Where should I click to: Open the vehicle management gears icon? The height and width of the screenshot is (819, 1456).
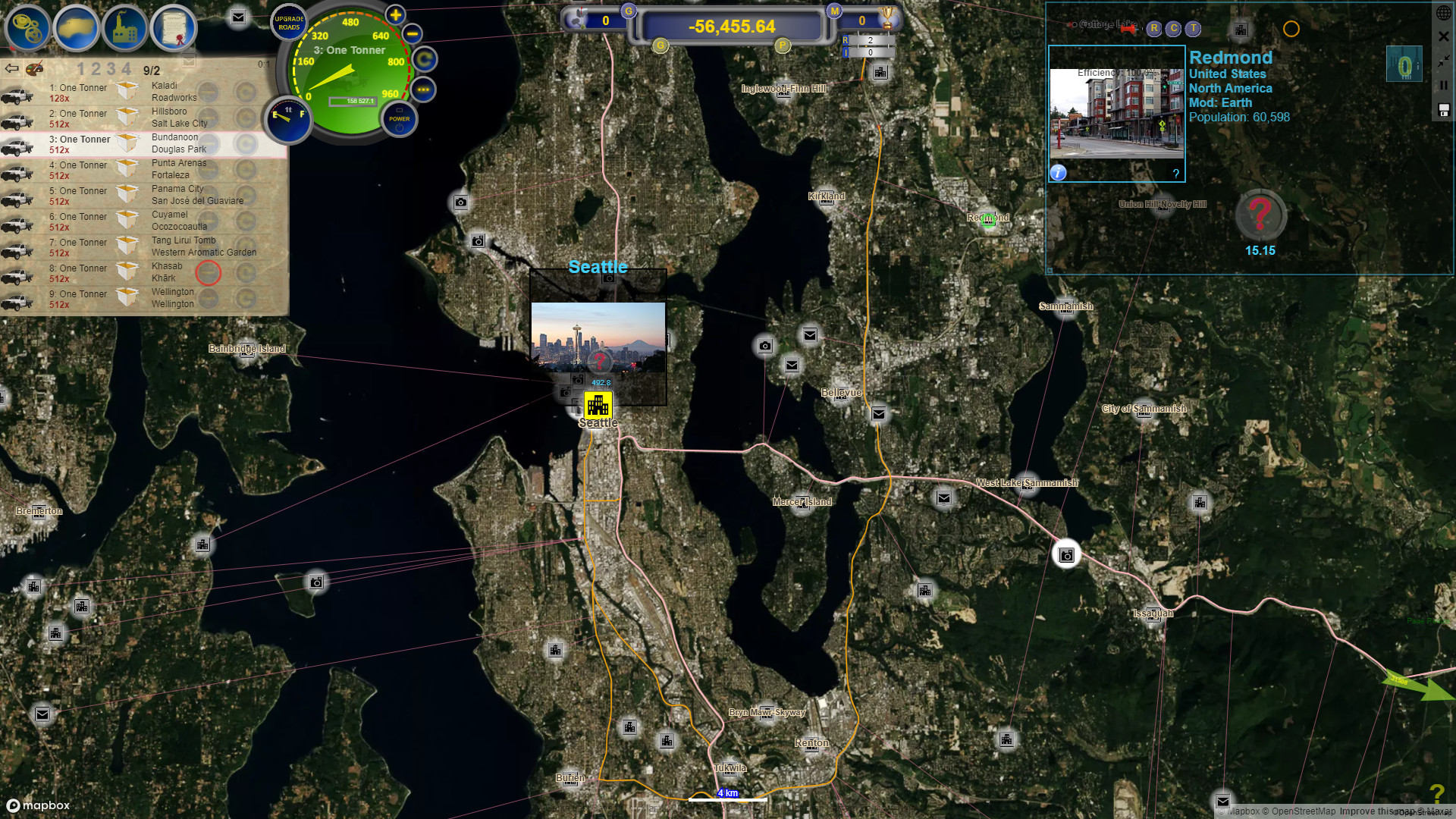pyautogui.click(x=27, y=28)
